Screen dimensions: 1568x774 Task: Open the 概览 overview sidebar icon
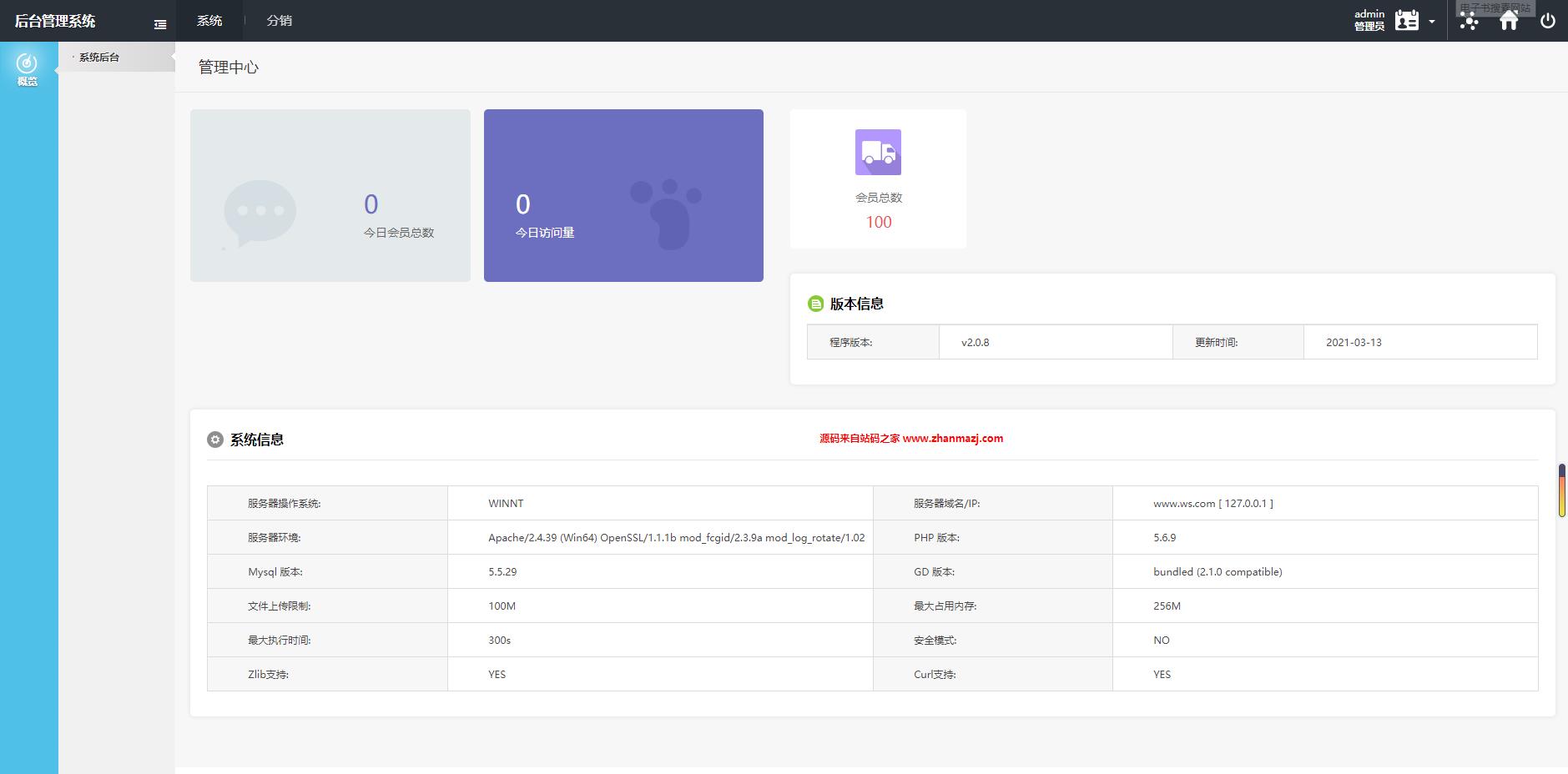click(x=28, y=69)
